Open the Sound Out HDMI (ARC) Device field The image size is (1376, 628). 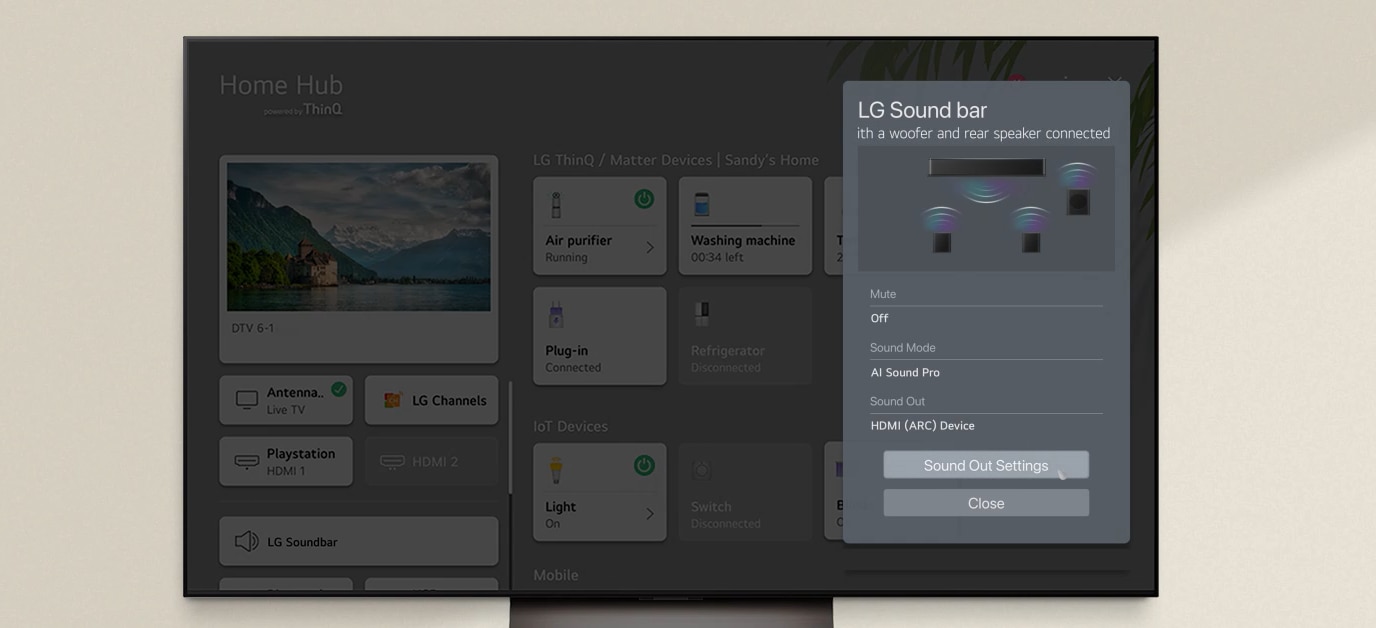point(985,425)
